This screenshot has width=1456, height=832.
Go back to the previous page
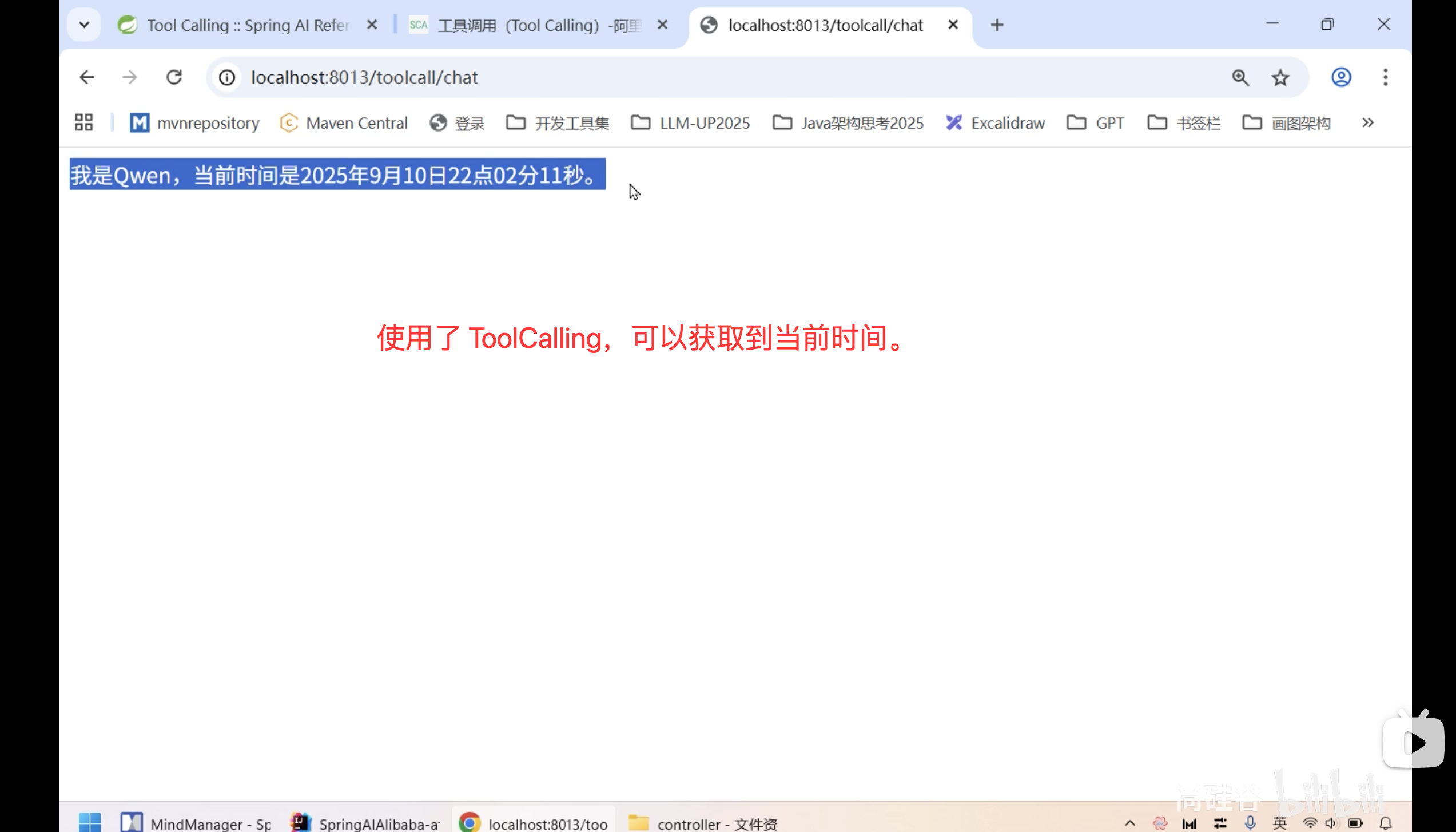pyautogui.click(x=86, y=77)
